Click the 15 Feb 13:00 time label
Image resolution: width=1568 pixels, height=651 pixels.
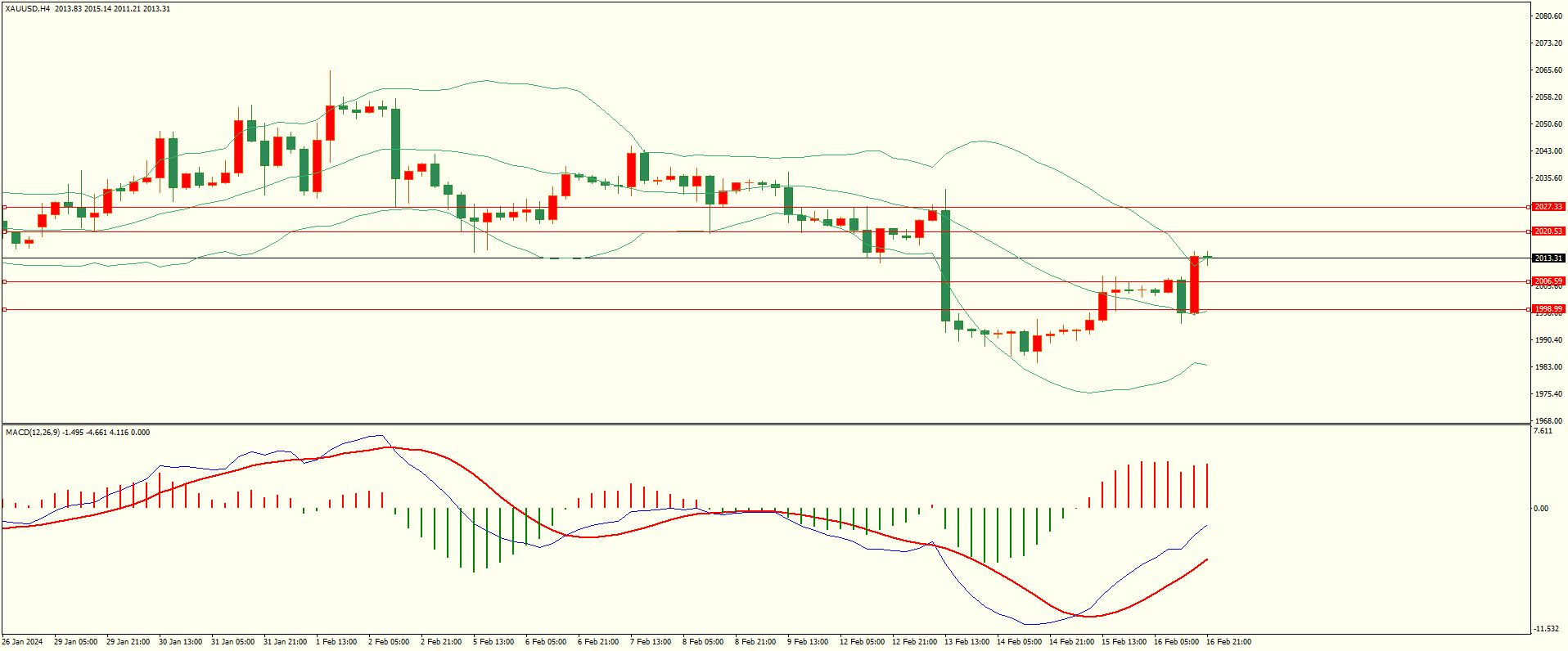point(1124,642)
